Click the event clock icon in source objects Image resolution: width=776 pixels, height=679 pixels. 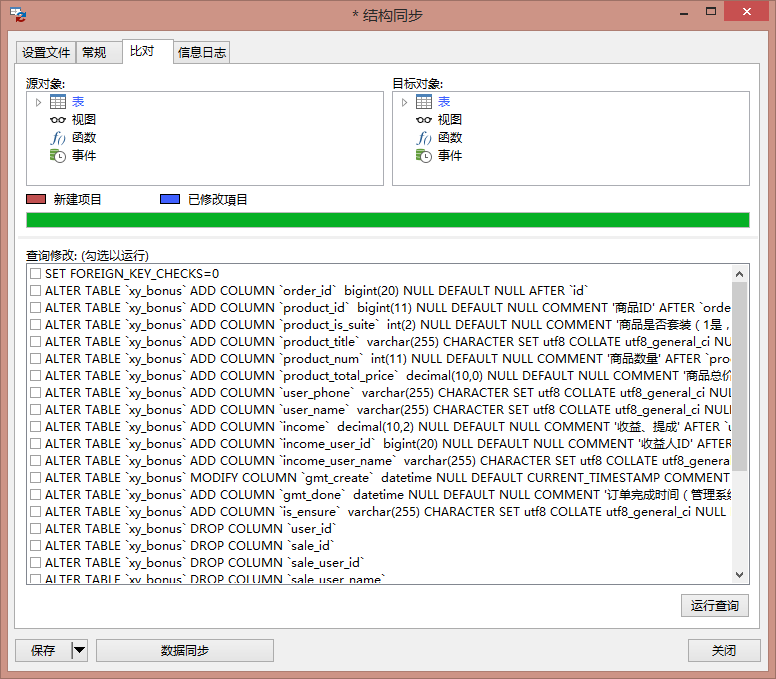[x=57, y=156]
